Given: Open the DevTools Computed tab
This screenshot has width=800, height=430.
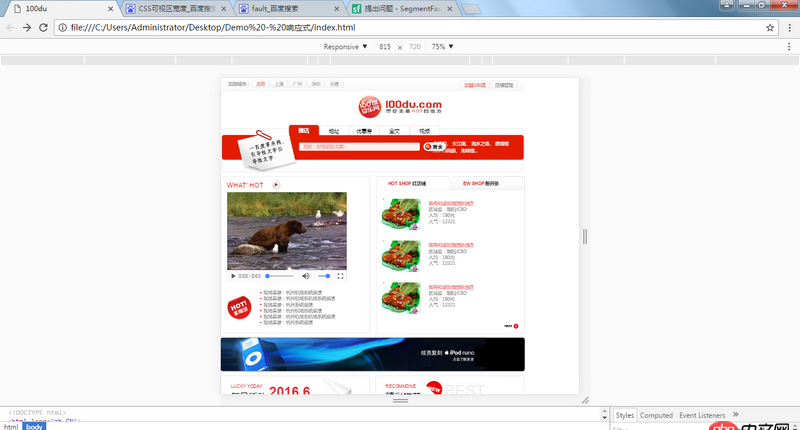Looking at the screenshot, I should pyautogui.click(x=656, y=415).
